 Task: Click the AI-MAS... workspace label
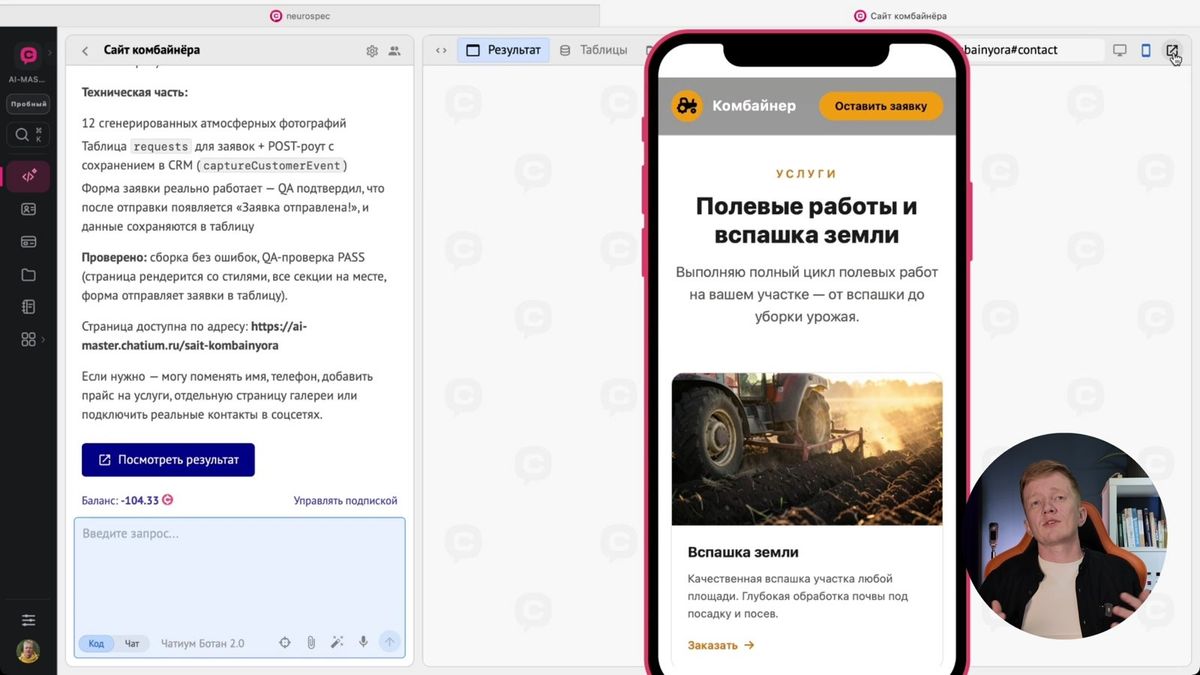(x=28, y=80)
